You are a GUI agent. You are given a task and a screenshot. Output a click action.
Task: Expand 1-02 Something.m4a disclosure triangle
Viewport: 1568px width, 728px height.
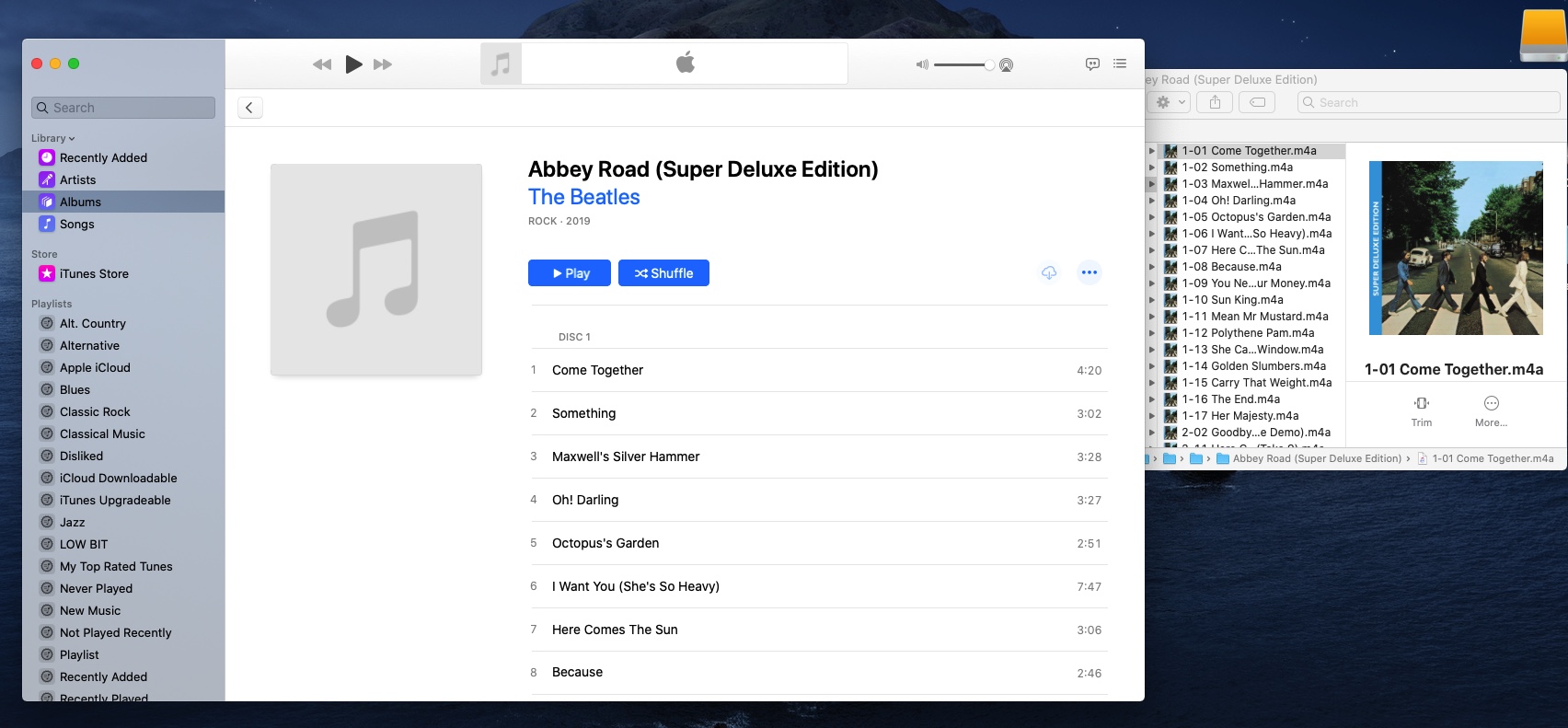(1151, 168)
